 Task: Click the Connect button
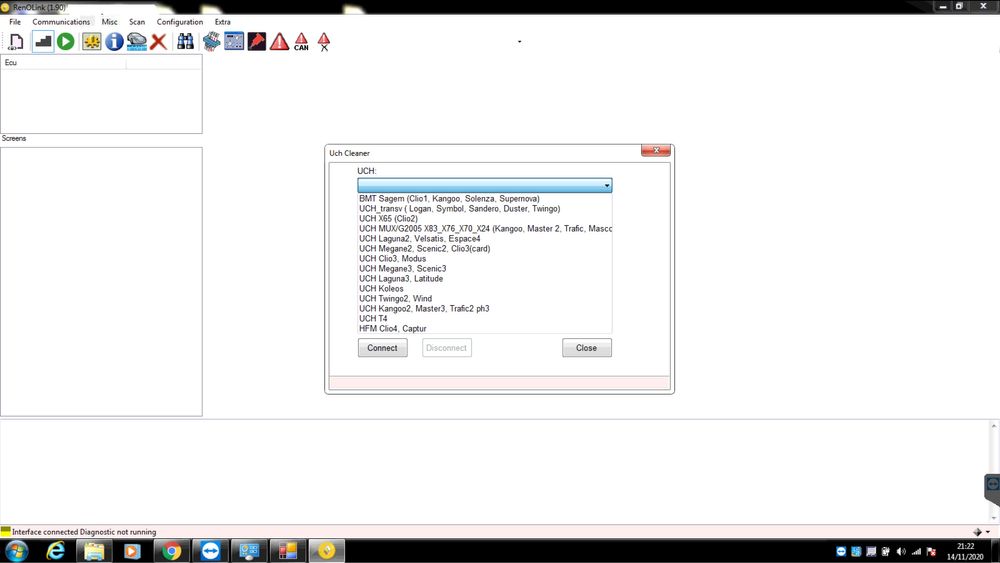pos(382,348)
